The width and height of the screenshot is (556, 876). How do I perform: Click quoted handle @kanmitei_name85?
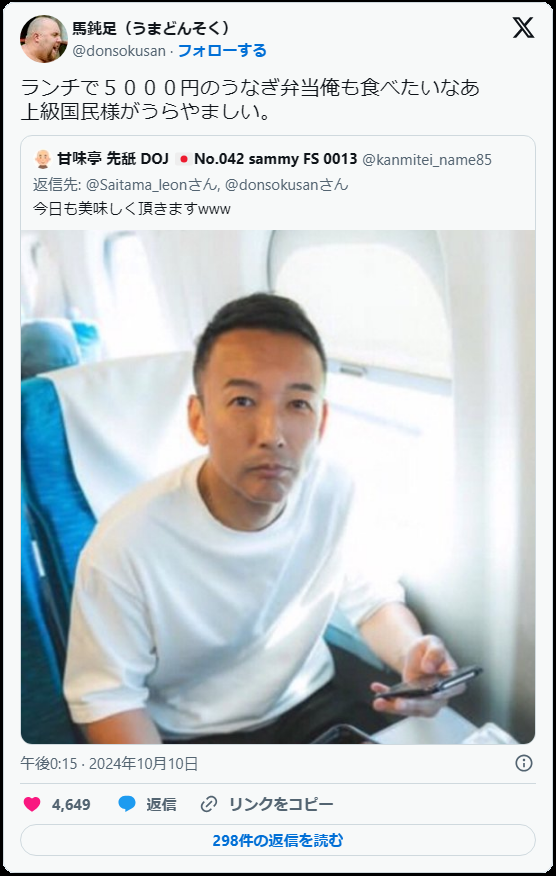pos(427,160)
